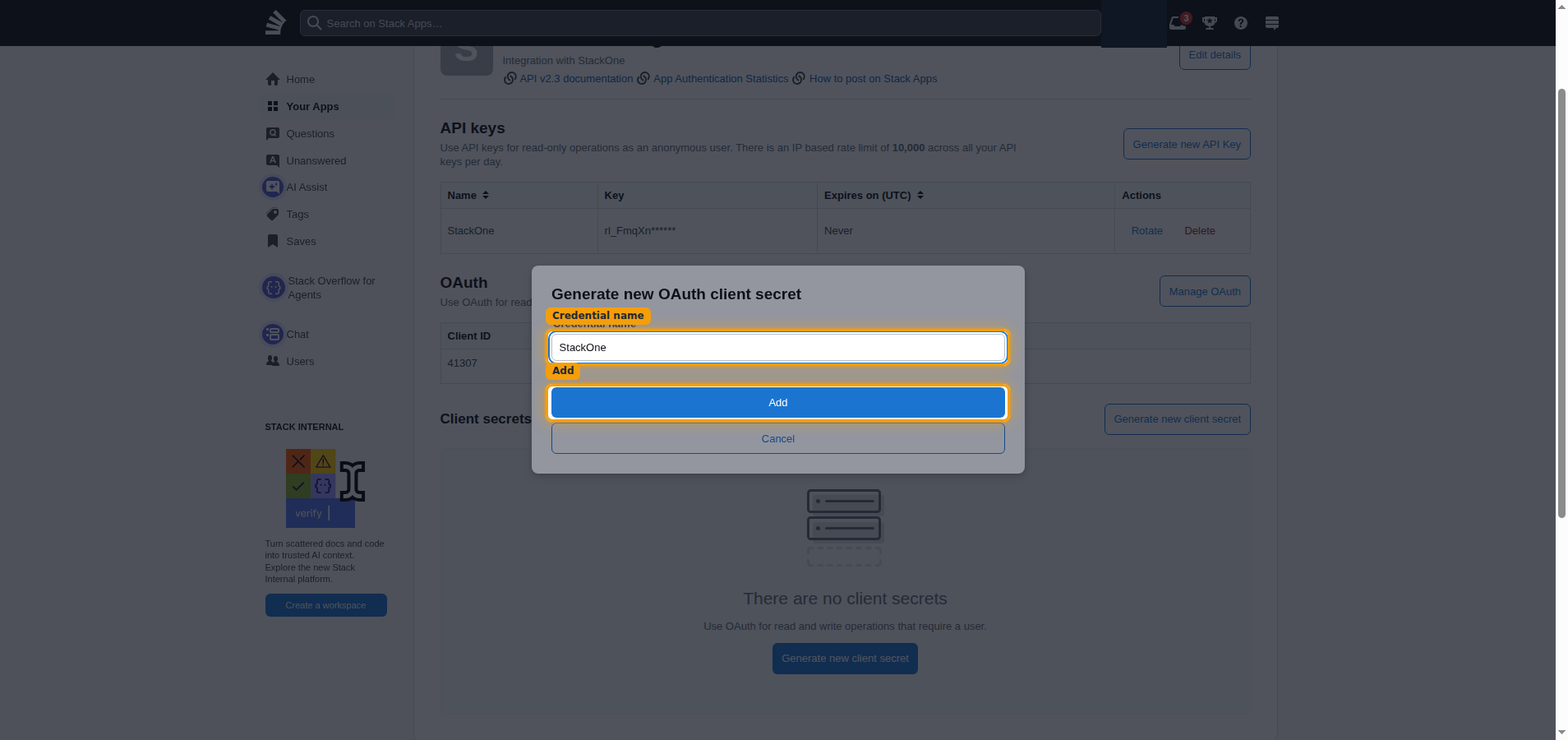
Task: Click the Stack Apps logo icon
Action: tap(275, 22)
